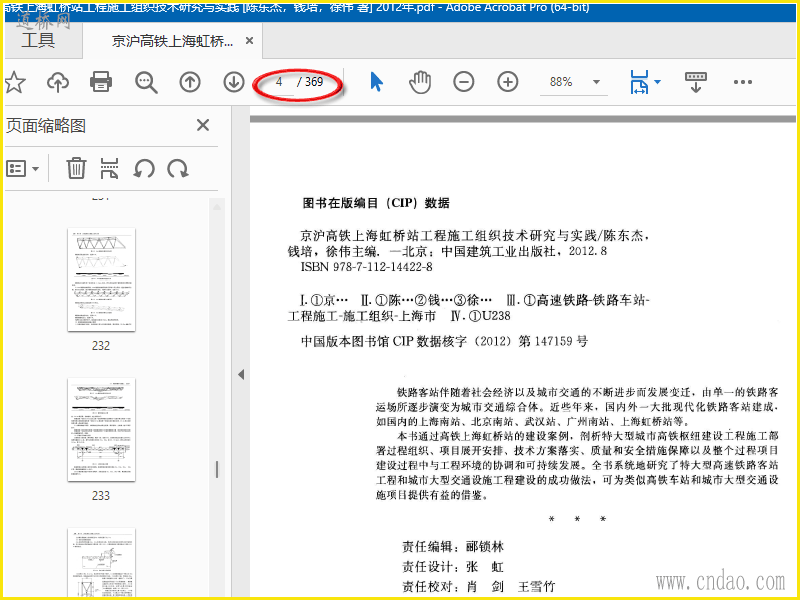Open the more tools ellipsis menu
The height and width of the screenshot is (600, 800).
[x=743, y=82]
